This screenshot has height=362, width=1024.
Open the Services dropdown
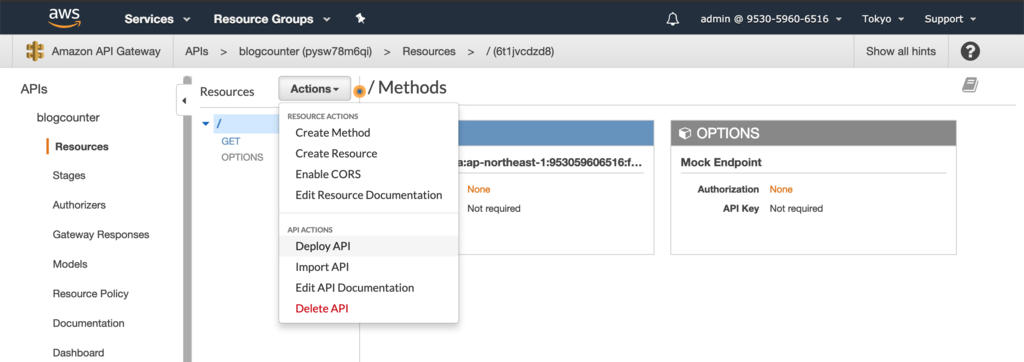click(x=157, y=19)
